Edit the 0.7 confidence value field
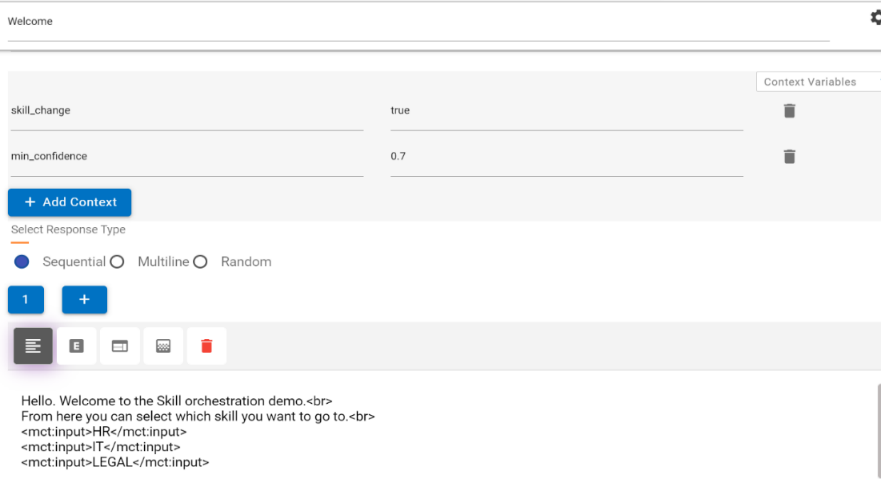Screen dimensions: 881x479 [x=566, y=157]
